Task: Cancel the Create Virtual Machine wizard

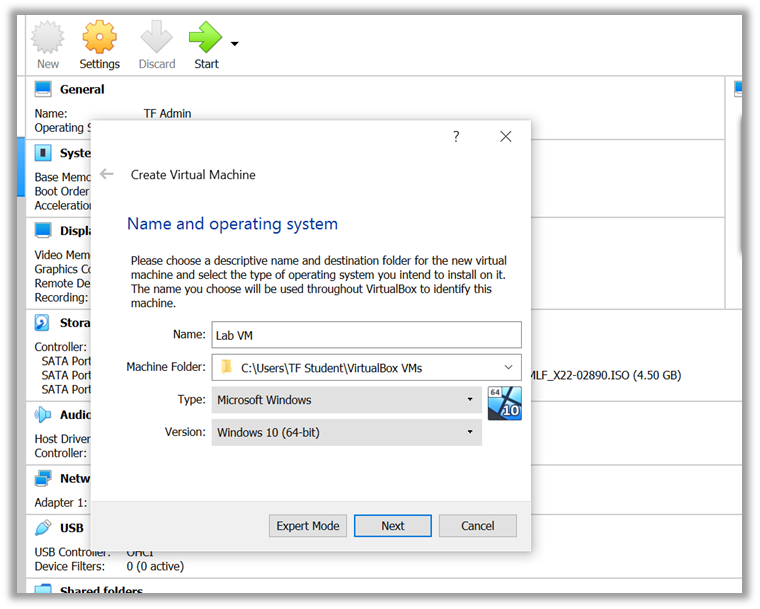Action: coord(477,526)
